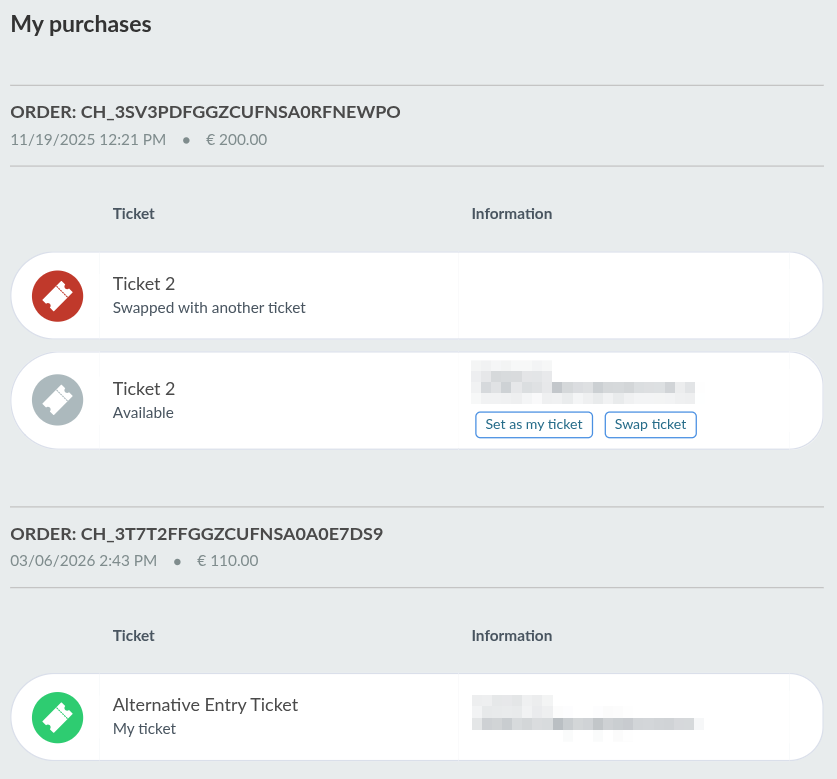Select the gray ticket icon beside available Ticket 2
Screen dimensions: 837x779
(56, 400)
